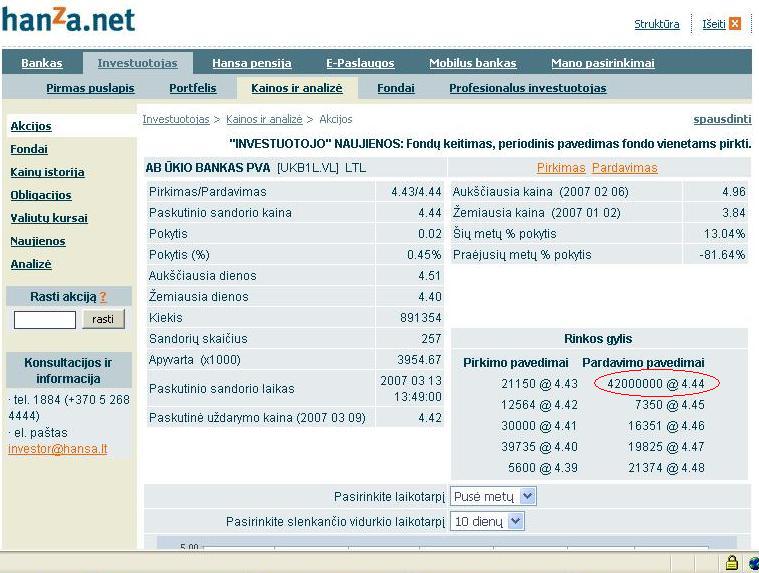The height and width of the screenshot is (573, 759).
Task: Click the 39735 @ 4.40 buy order
Action: (539, 447)
